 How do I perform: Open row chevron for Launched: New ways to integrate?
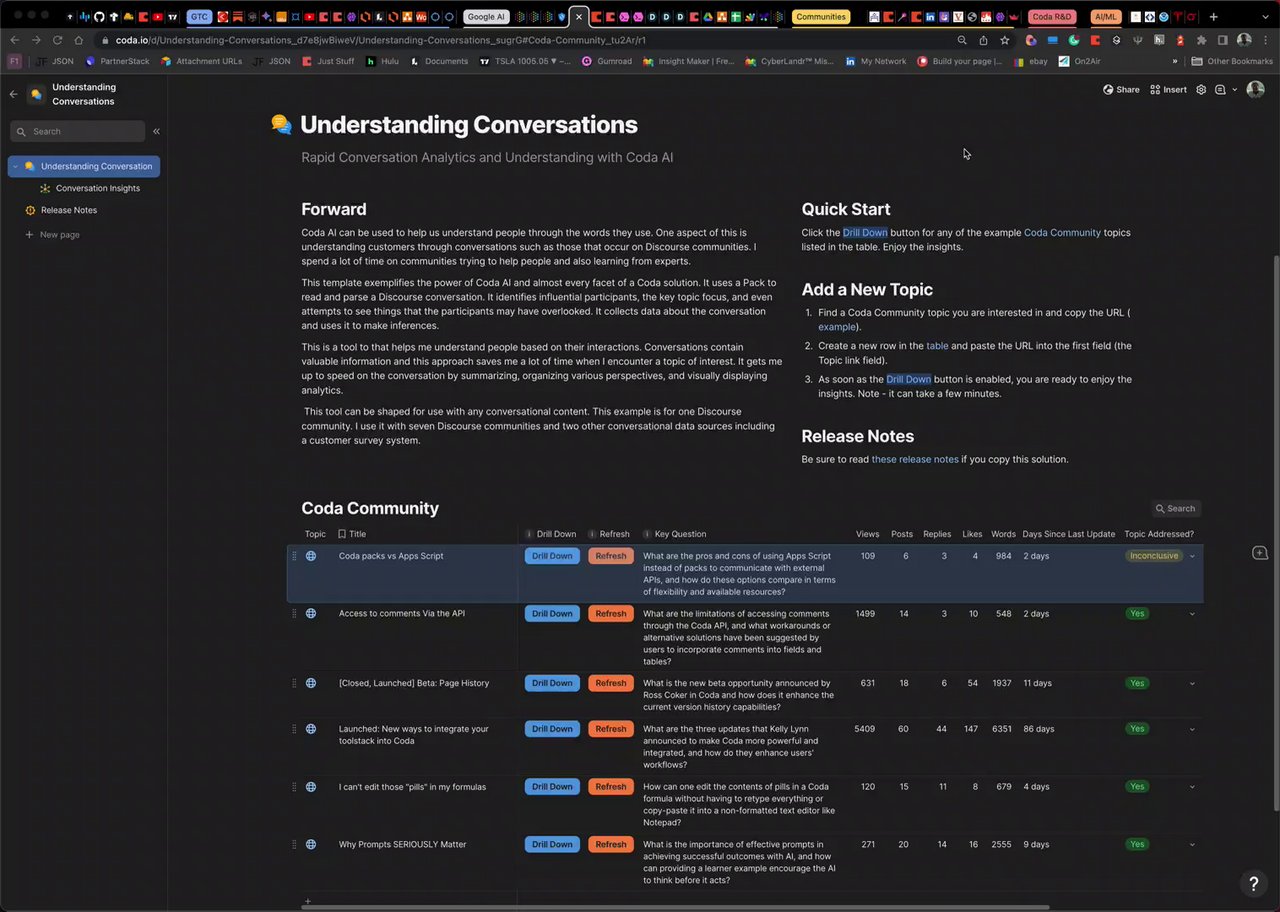click(1192, 730)
